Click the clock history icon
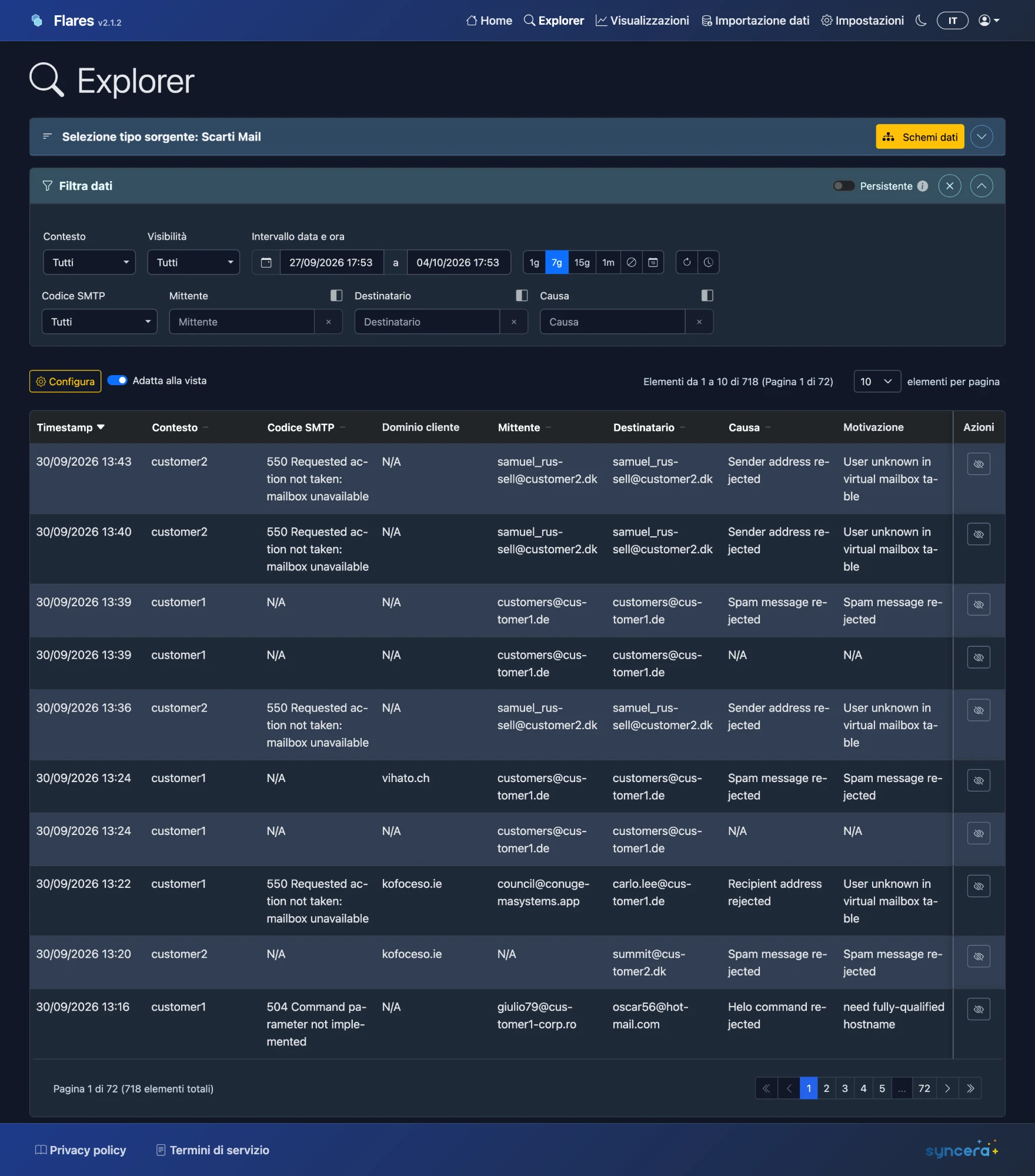 pyautogui.click(x=709, y=262)
